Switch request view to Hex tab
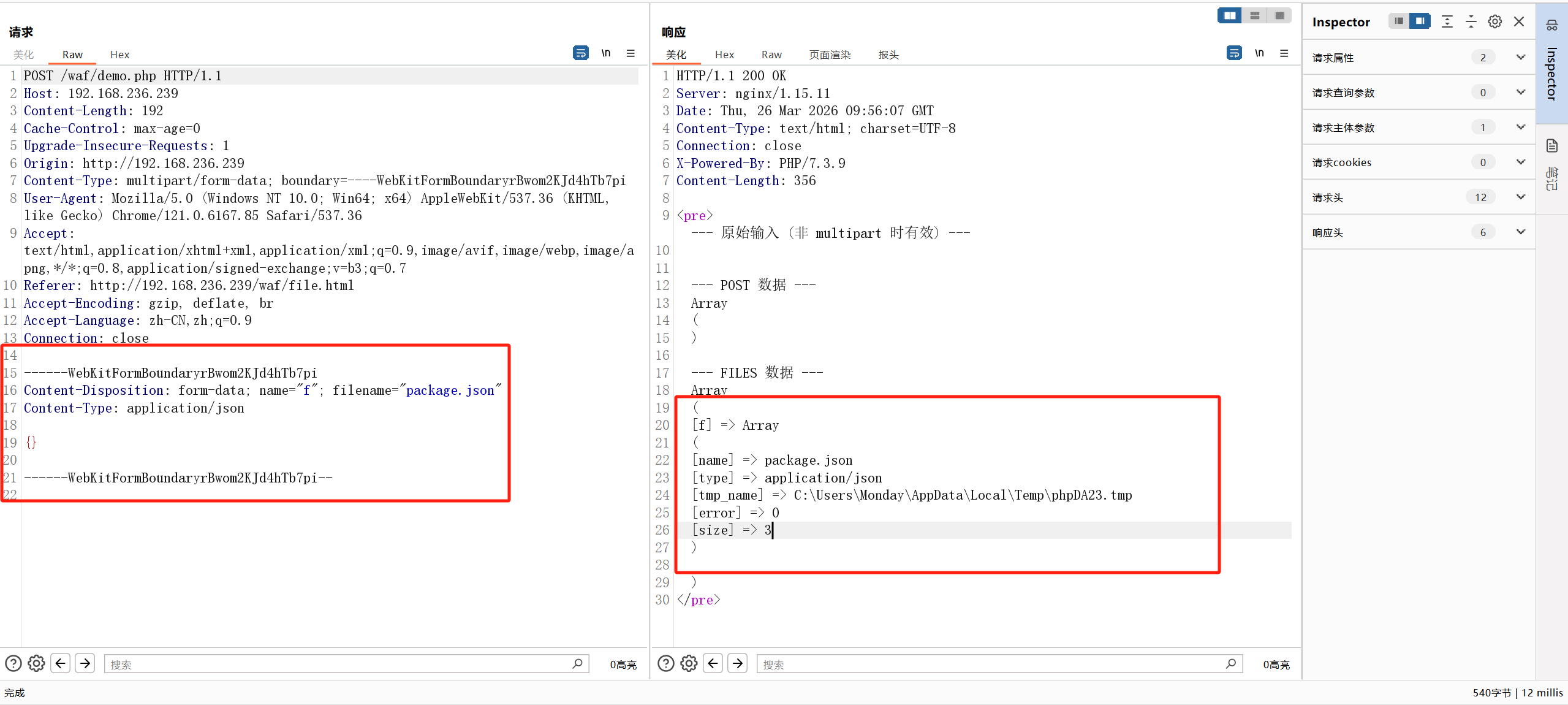1568x705 pixels. tap(119, 55)
